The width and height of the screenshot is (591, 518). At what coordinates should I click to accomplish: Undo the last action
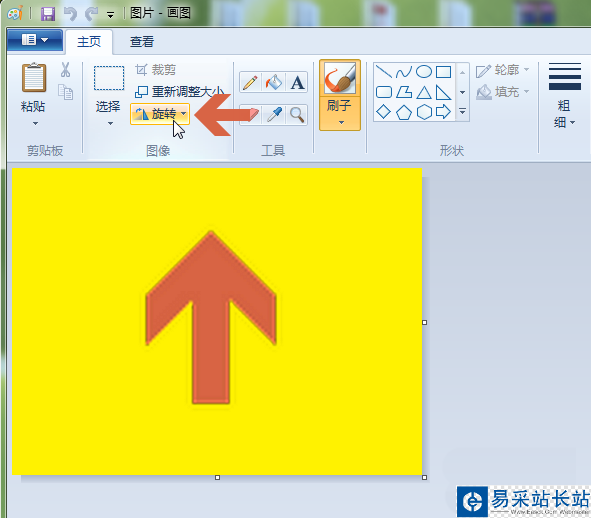70,14
